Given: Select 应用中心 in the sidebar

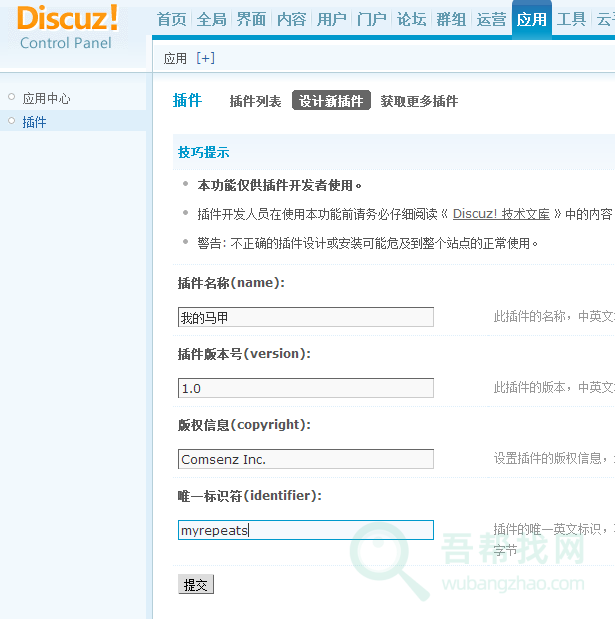Looking at the screenshot, I should (x=47, y=98).
